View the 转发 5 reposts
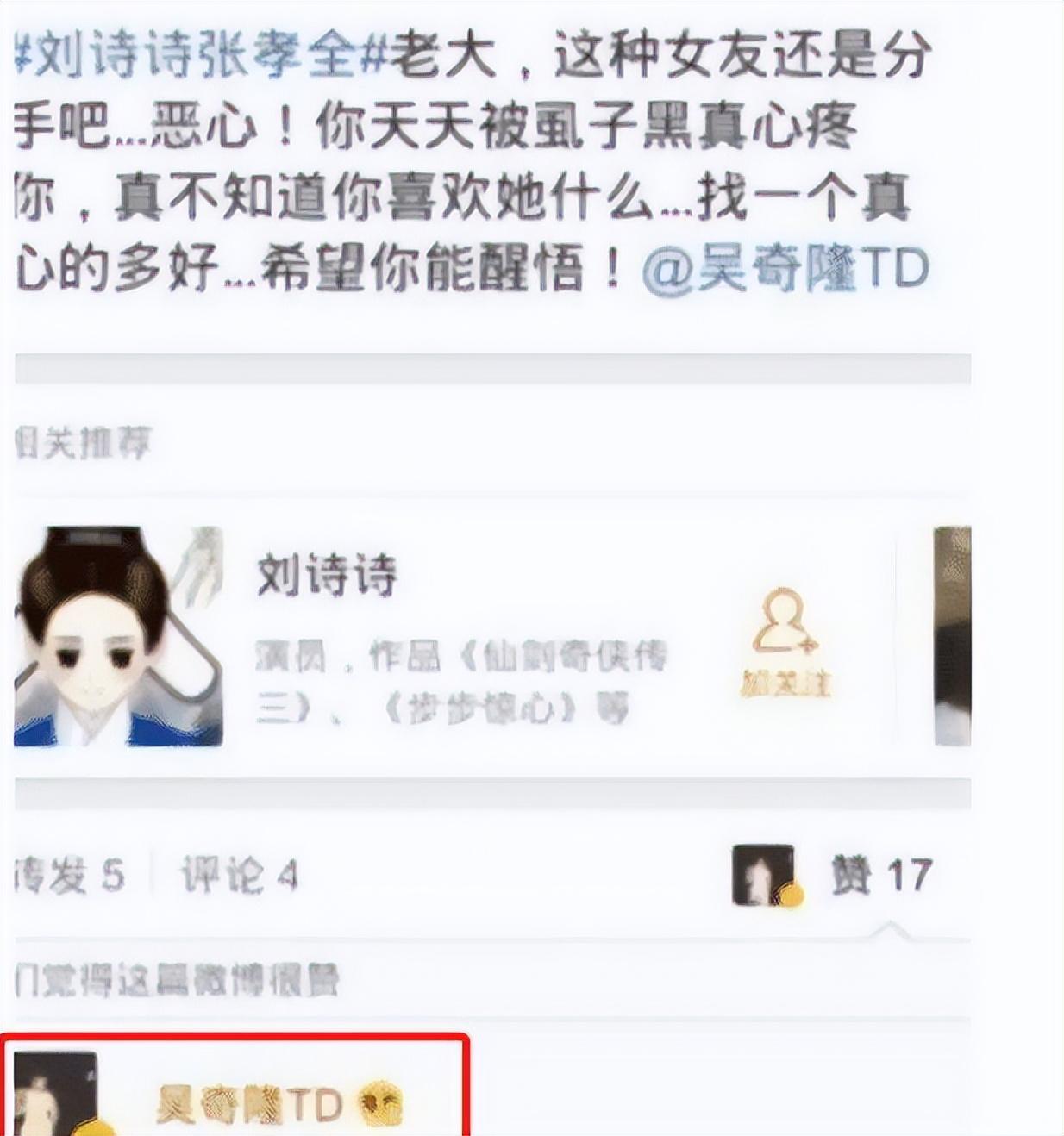Viewport: 1064px width, 1136px height. tap(69, 877)
